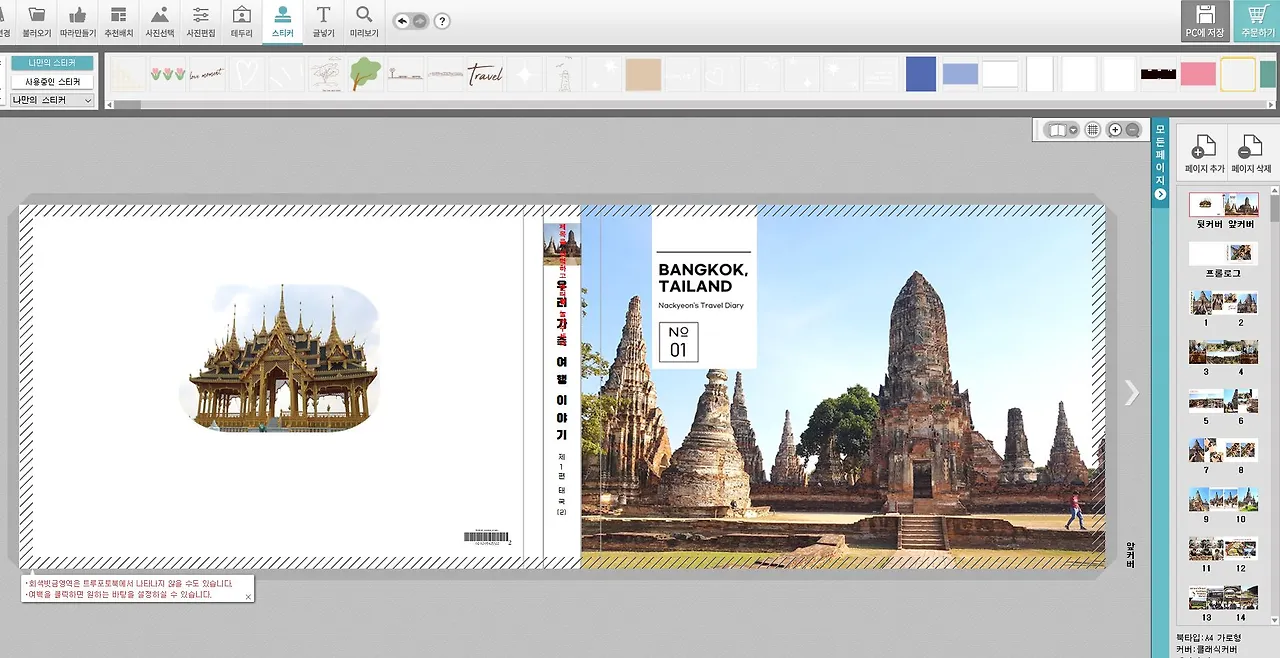Click page list scrollbar up arrow
The image size is (1280, 658).
(1275, 190)
